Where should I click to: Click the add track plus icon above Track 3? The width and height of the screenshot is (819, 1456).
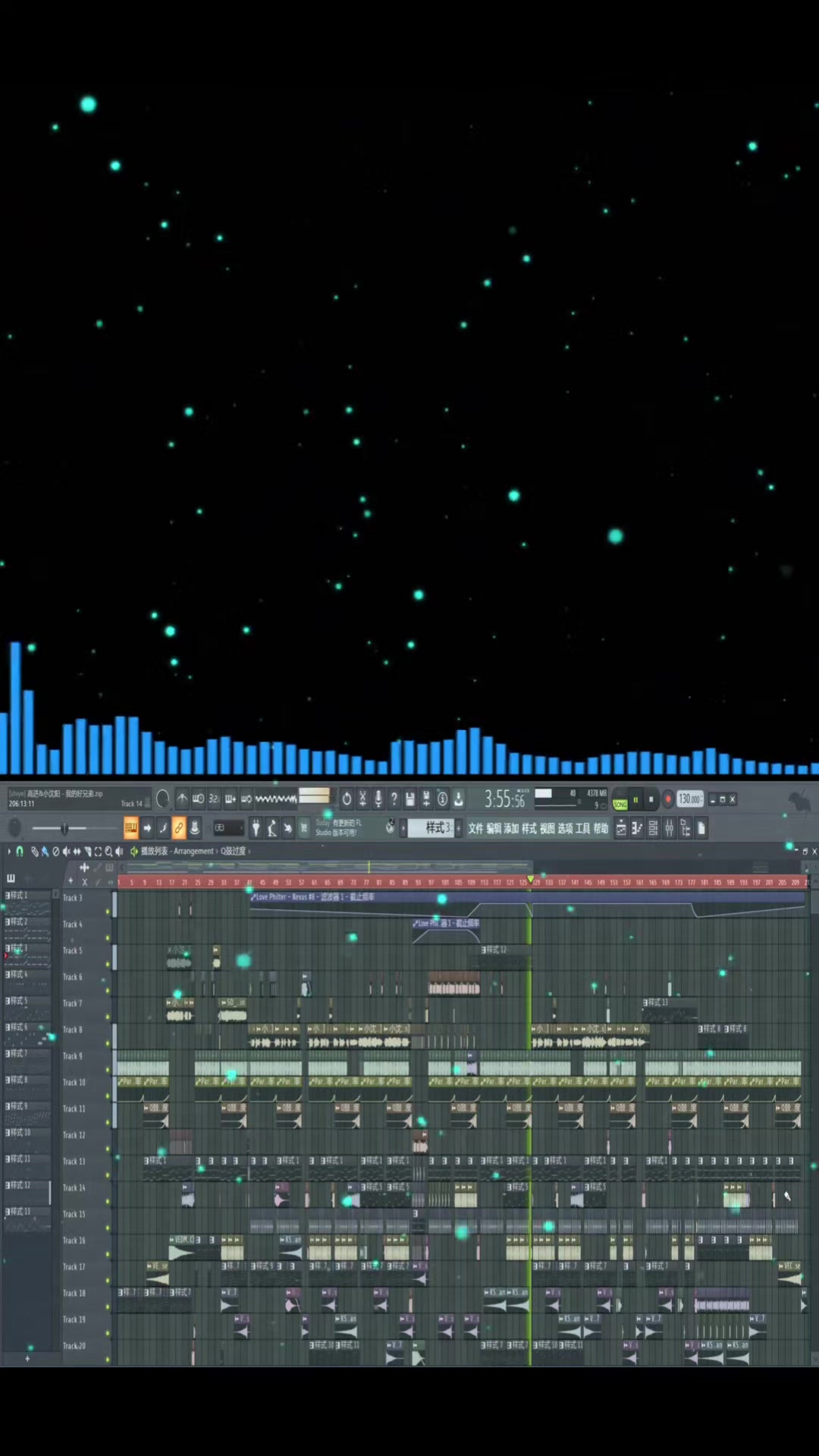point(71,881)
